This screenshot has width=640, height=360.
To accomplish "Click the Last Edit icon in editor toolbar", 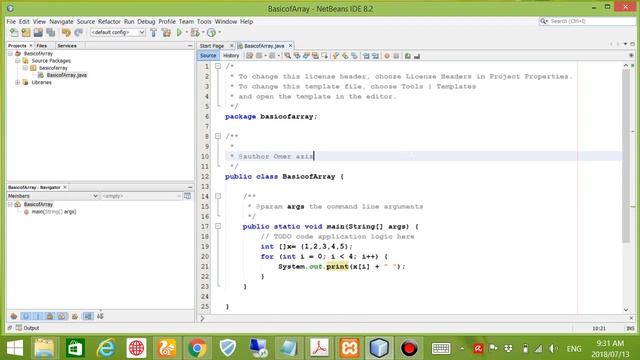I will click(x=249, y=56).
